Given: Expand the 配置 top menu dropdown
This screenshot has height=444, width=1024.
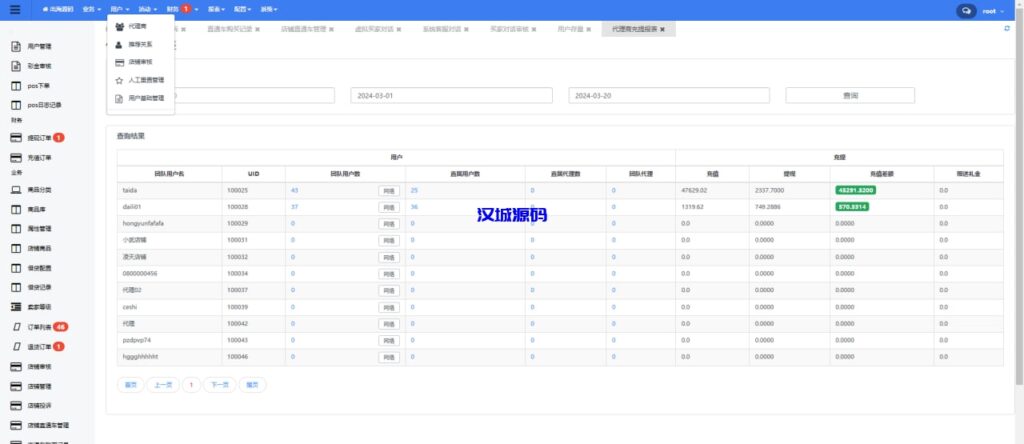Looking at the screenshot, I should [242, 10].
